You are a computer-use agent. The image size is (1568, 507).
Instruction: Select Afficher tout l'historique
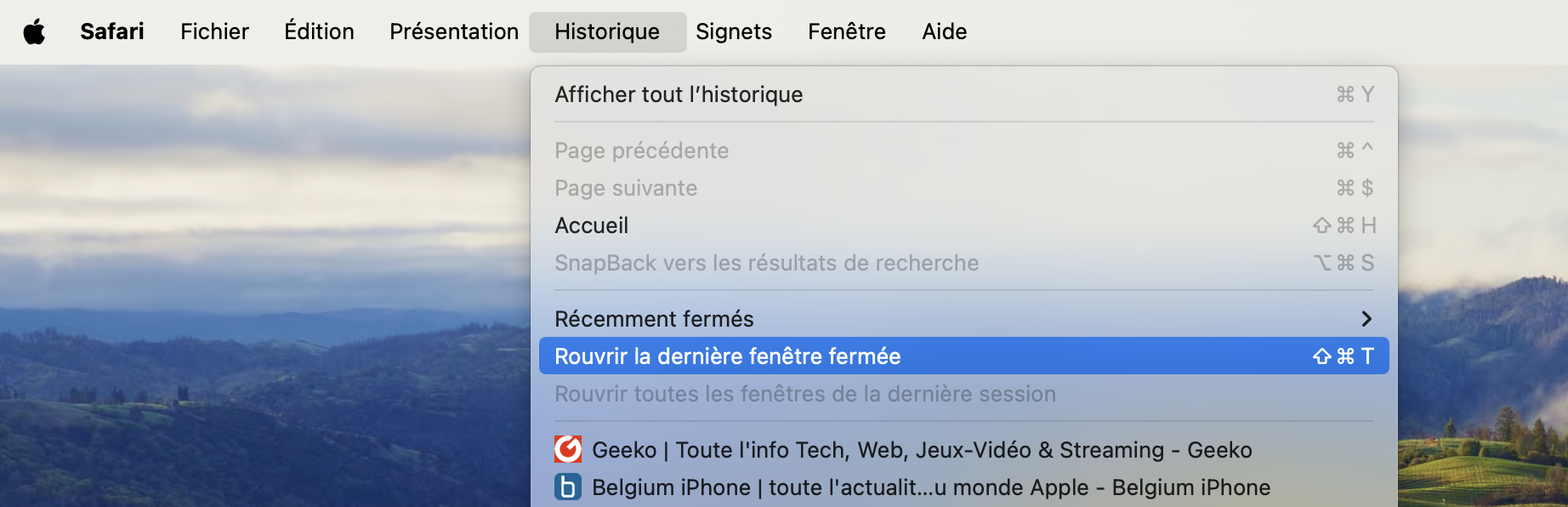tap(964, 94)
